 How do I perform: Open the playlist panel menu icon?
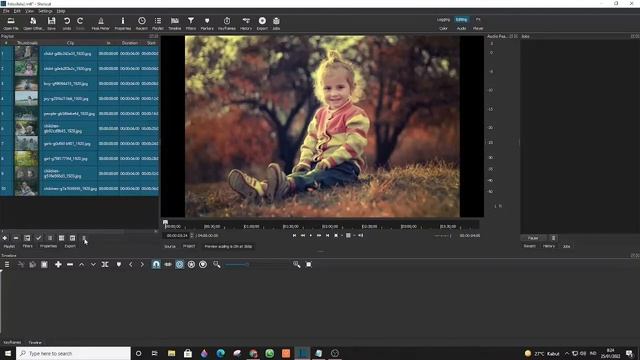tap(84, 238)
